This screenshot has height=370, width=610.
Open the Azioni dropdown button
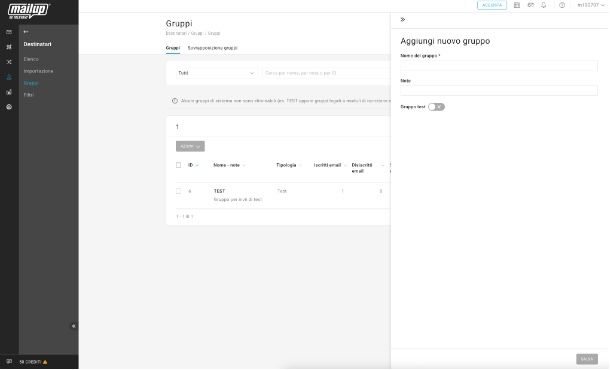(190, 146)
